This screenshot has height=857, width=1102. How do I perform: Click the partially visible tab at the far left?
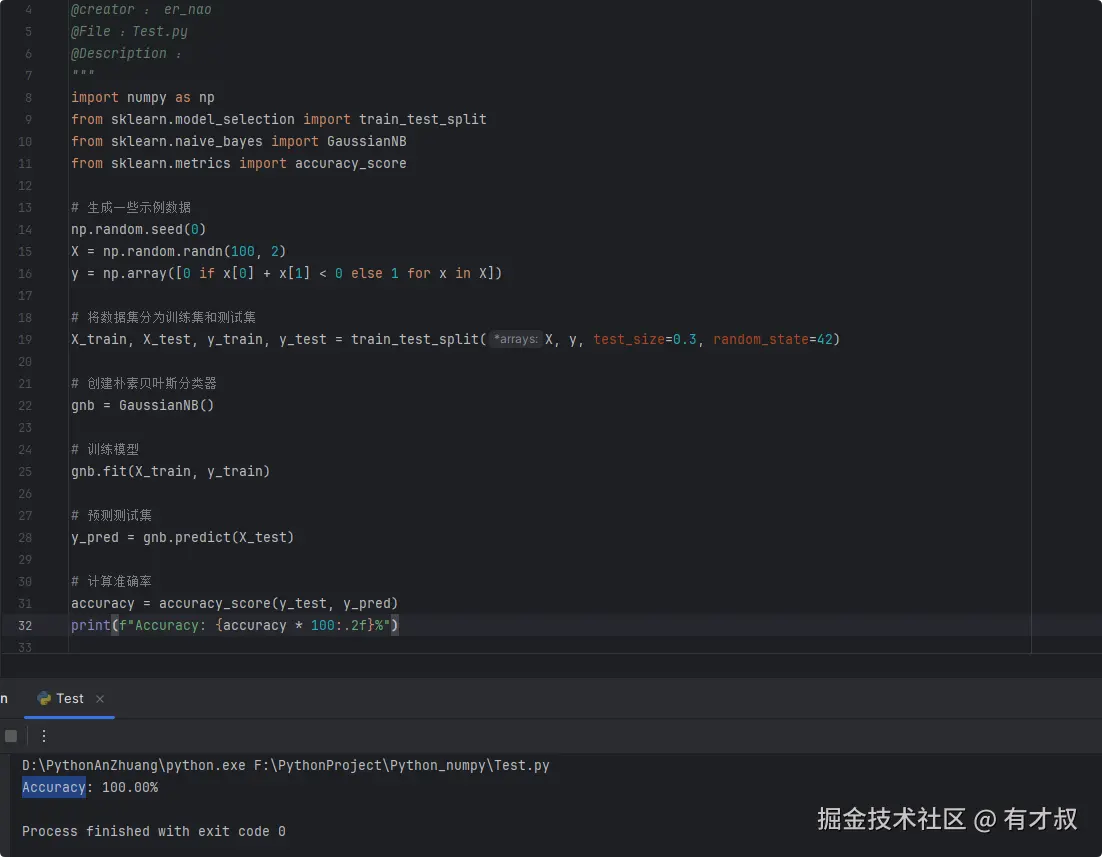4,698
